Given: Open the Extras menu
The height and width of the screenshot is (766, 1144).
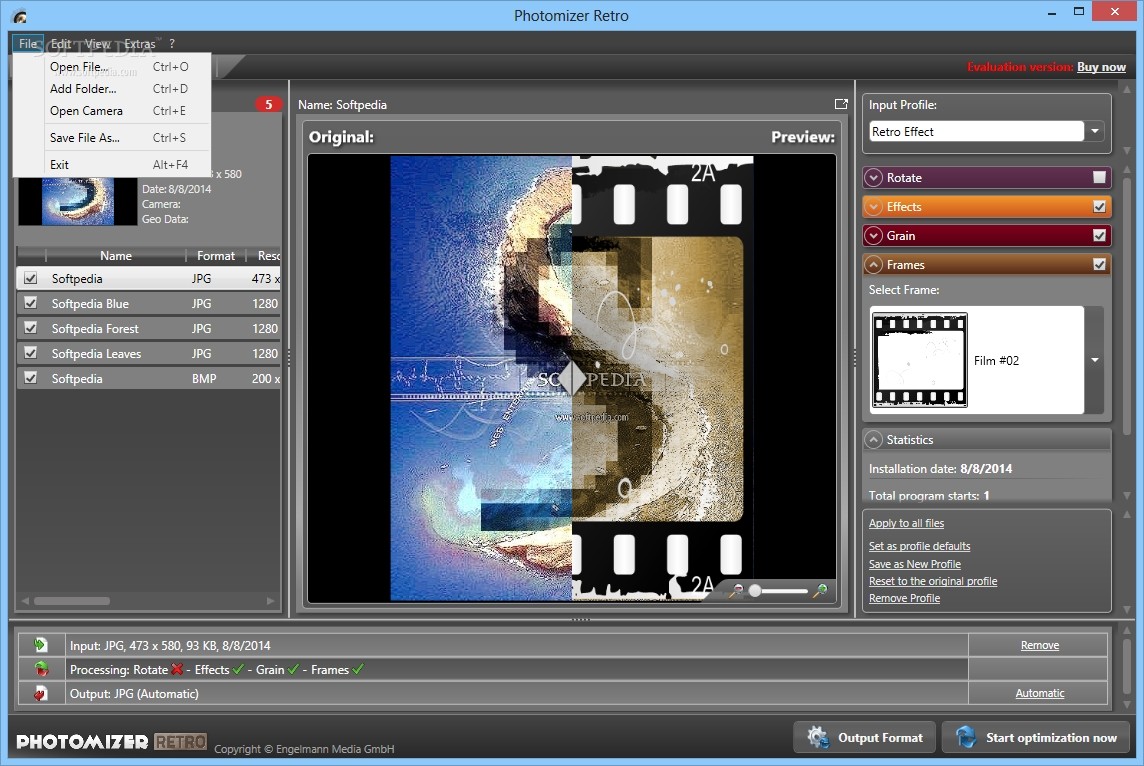Looking at the screenshot, I should coord(139,44).
